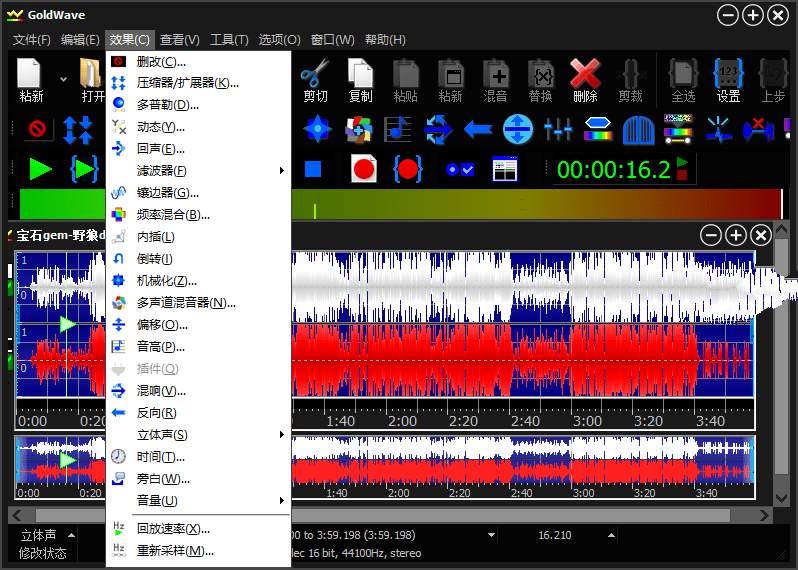Click the 2:00 mark on the timeline ruler
This screenshot has width=798, height=570.
[403, 421]
